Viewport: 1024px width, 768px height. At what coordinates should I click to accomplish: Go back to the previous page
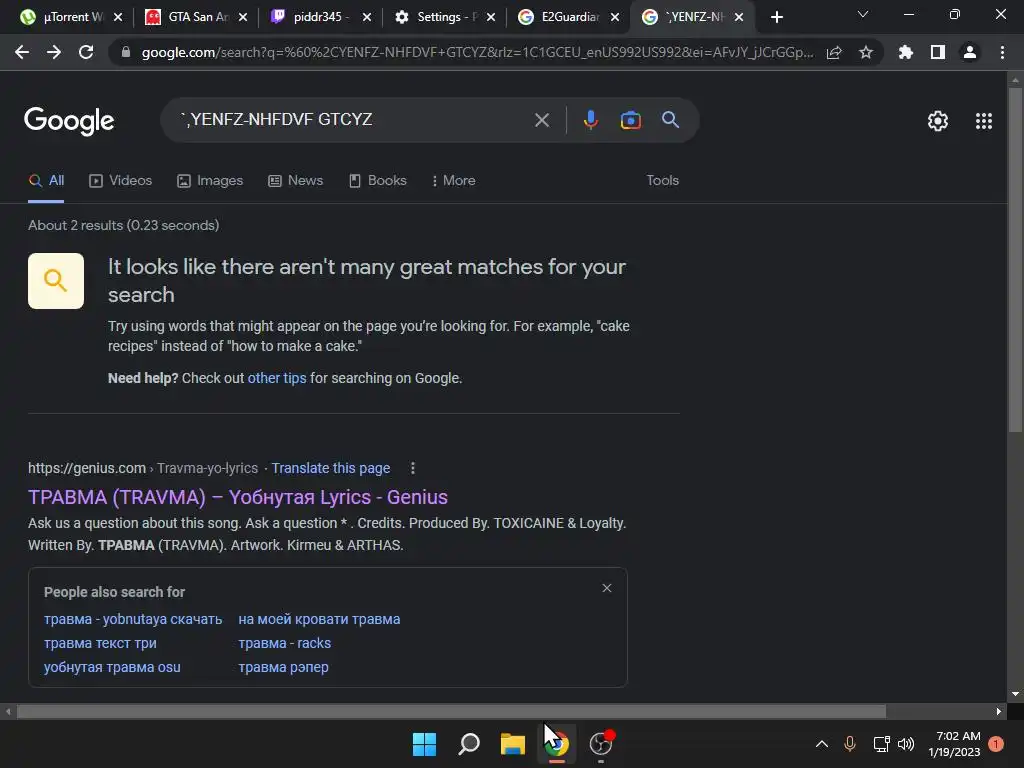coord(22,52)
